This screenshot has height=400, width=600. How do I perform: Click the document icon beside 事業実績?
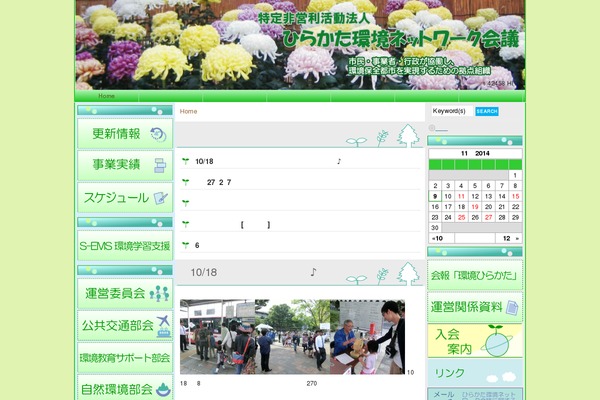pyautogui.click(x=160, y=165)
